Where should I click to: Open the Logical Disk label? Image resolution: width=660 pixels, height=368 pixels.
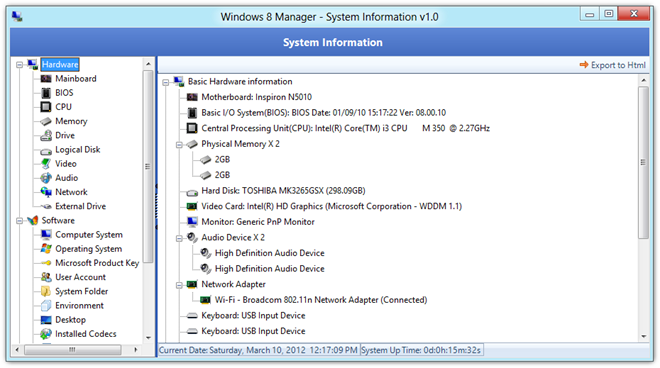[77, 149]
